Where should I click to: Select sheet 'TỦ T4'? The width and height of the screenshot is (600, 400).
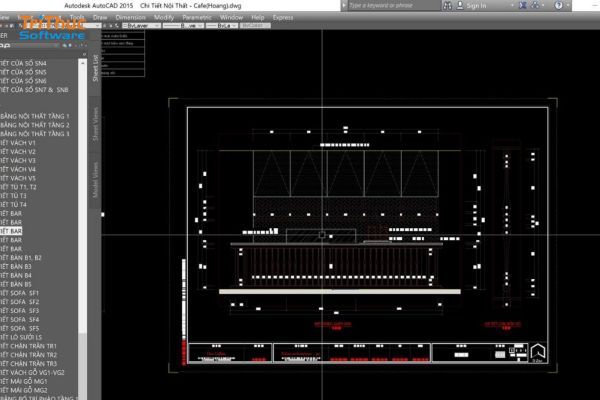[13, 204]
